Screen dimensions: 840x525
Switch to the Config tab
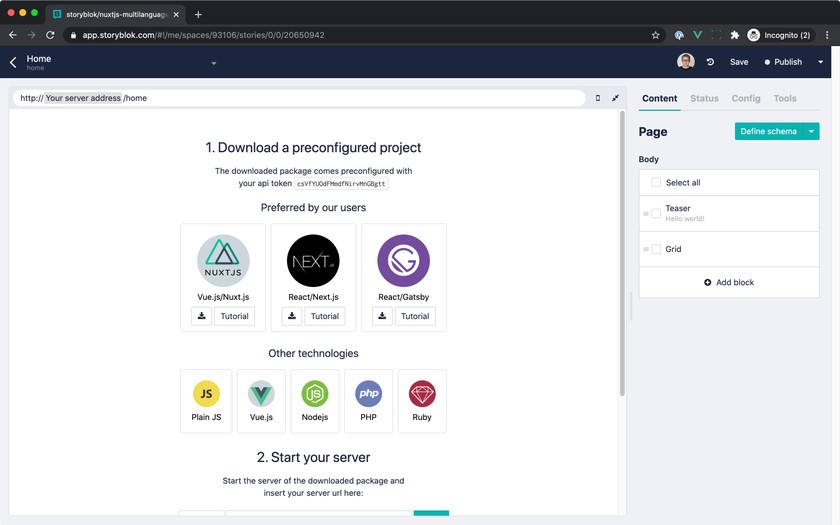(746, 99)
